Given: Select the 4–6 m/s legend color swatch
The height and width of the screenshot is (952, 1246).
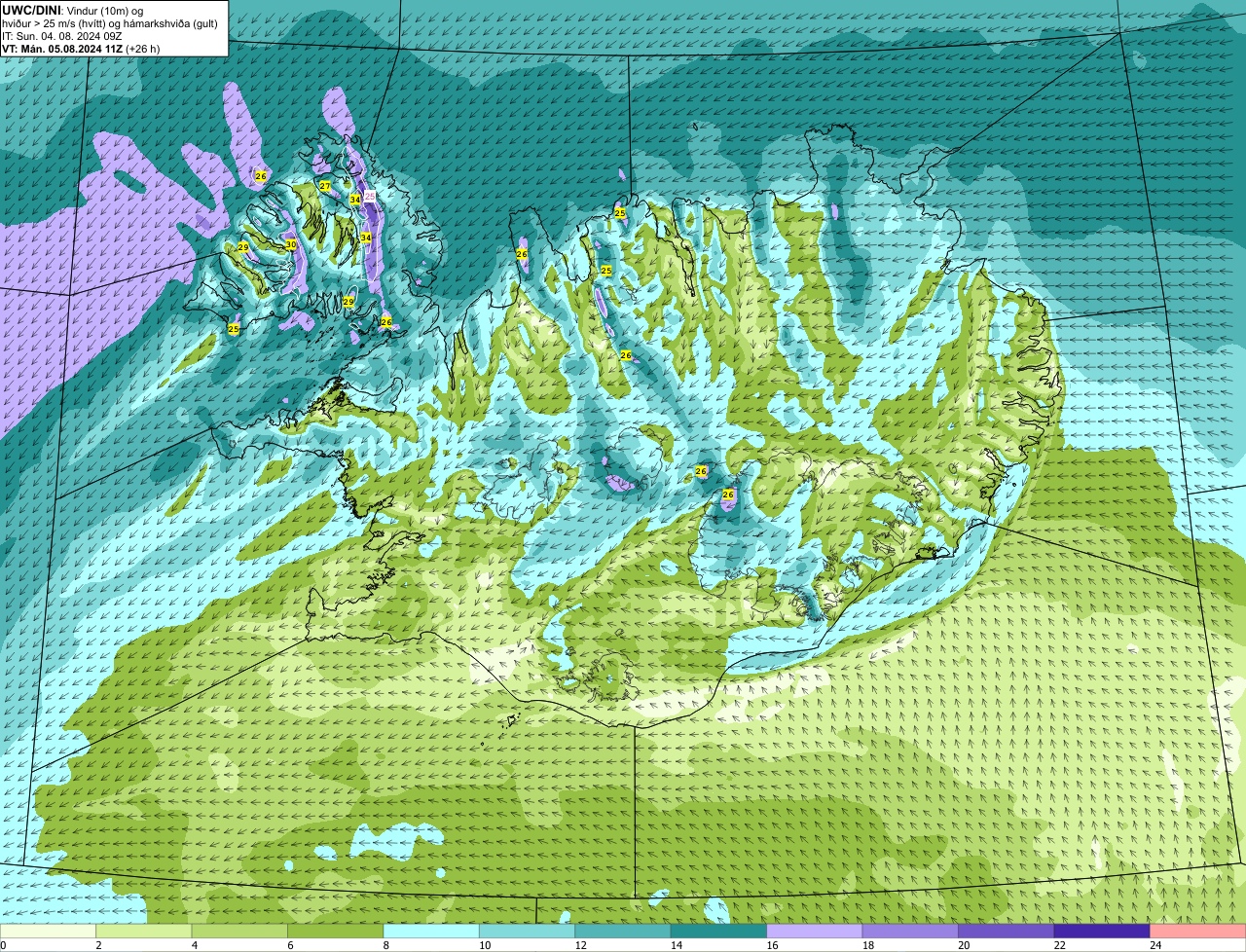Looking at the screenshot, I should tap(240, 932).
